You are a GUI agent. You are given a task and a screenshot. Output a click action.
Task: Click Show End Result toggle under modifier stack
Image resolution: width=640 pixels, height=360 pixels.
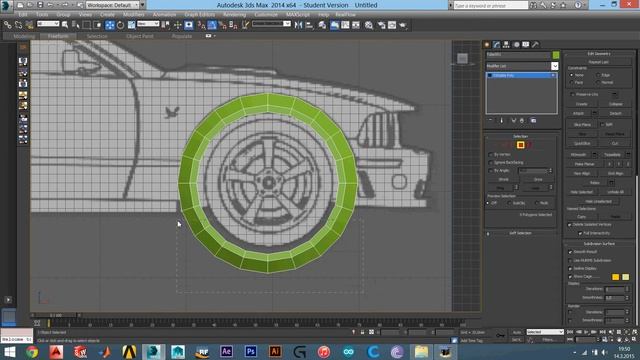coord(502,120)
